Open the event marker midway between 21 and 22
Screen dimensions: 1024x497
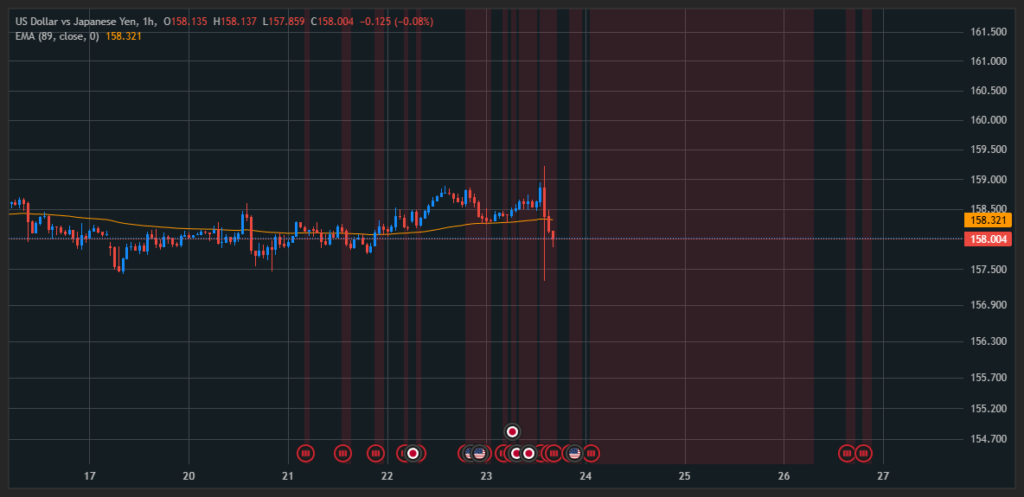(x=343, y=453)
